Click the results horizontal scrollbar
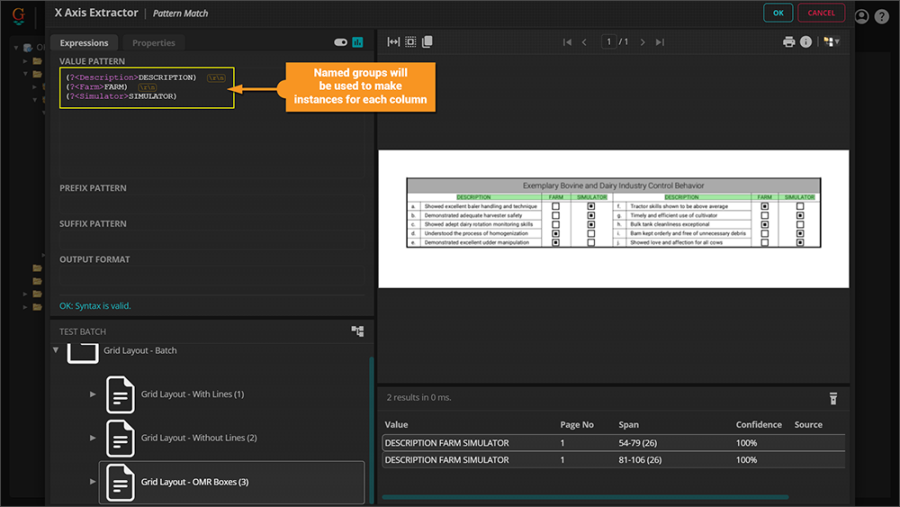 (585, 497)
